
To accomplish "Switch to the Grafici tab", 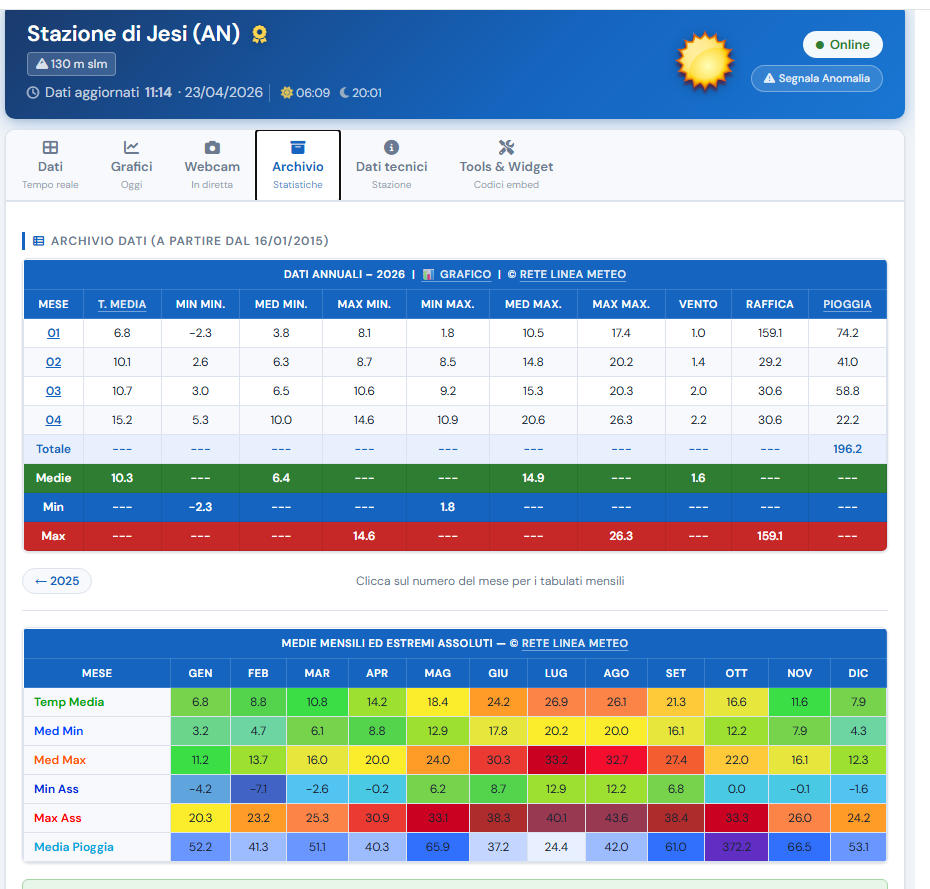I will coord(131,165).
